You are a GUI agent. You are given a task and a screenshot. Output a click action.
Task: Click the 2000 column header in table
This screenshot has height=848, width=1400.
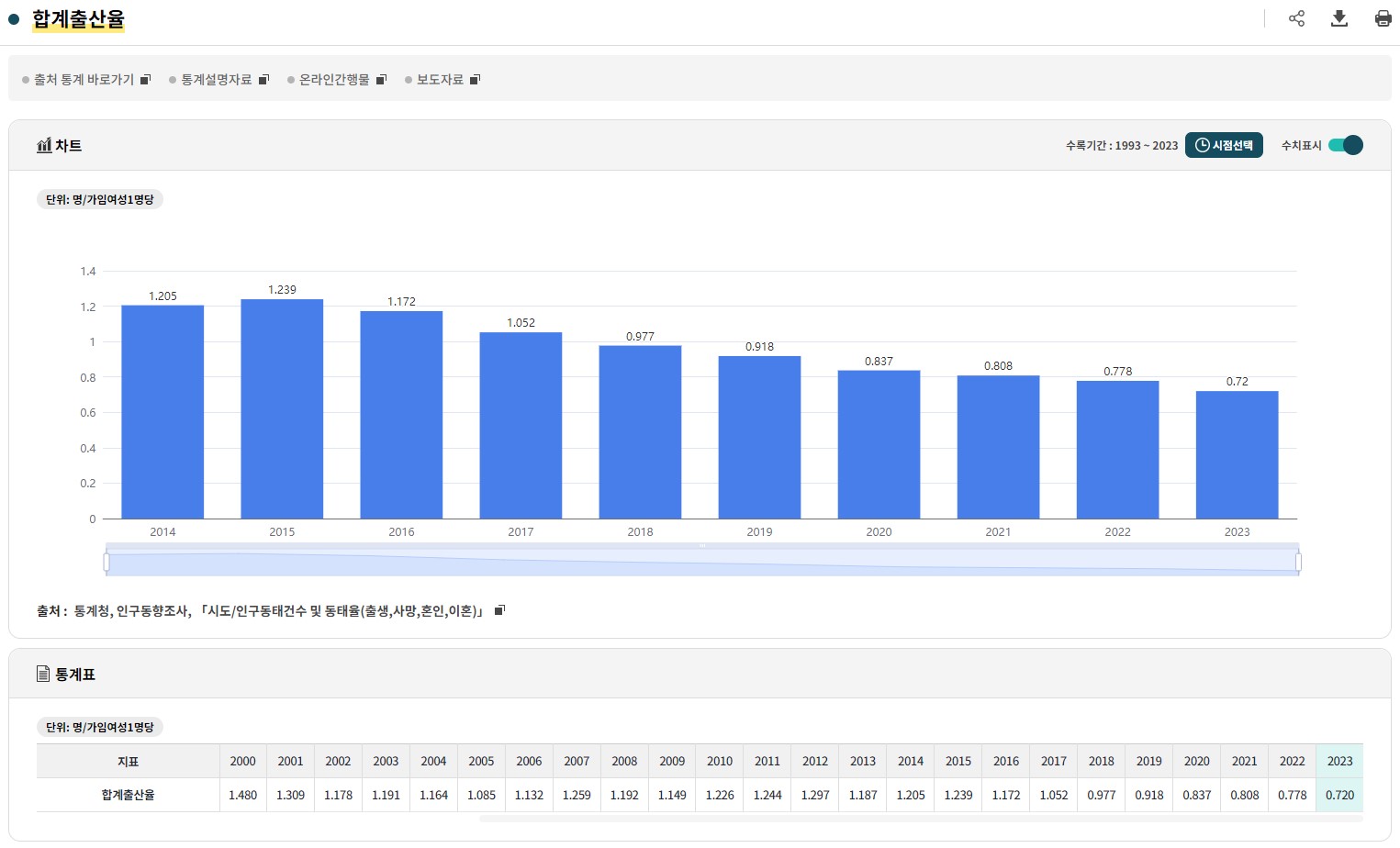[242, 761]
